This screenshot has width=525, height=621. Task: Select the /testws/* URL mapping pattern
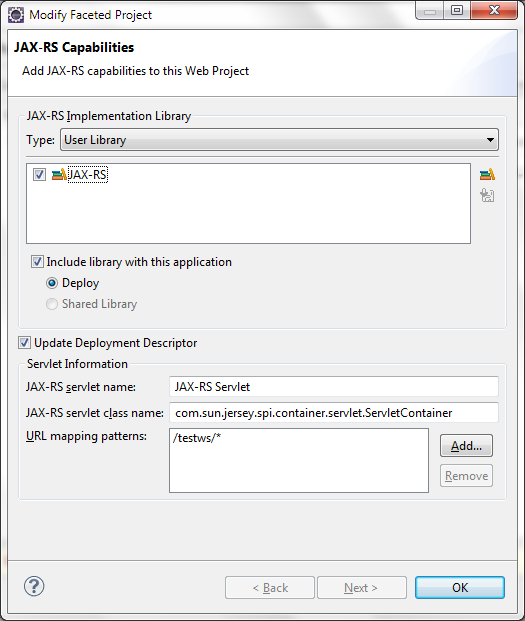click(197, 438)
